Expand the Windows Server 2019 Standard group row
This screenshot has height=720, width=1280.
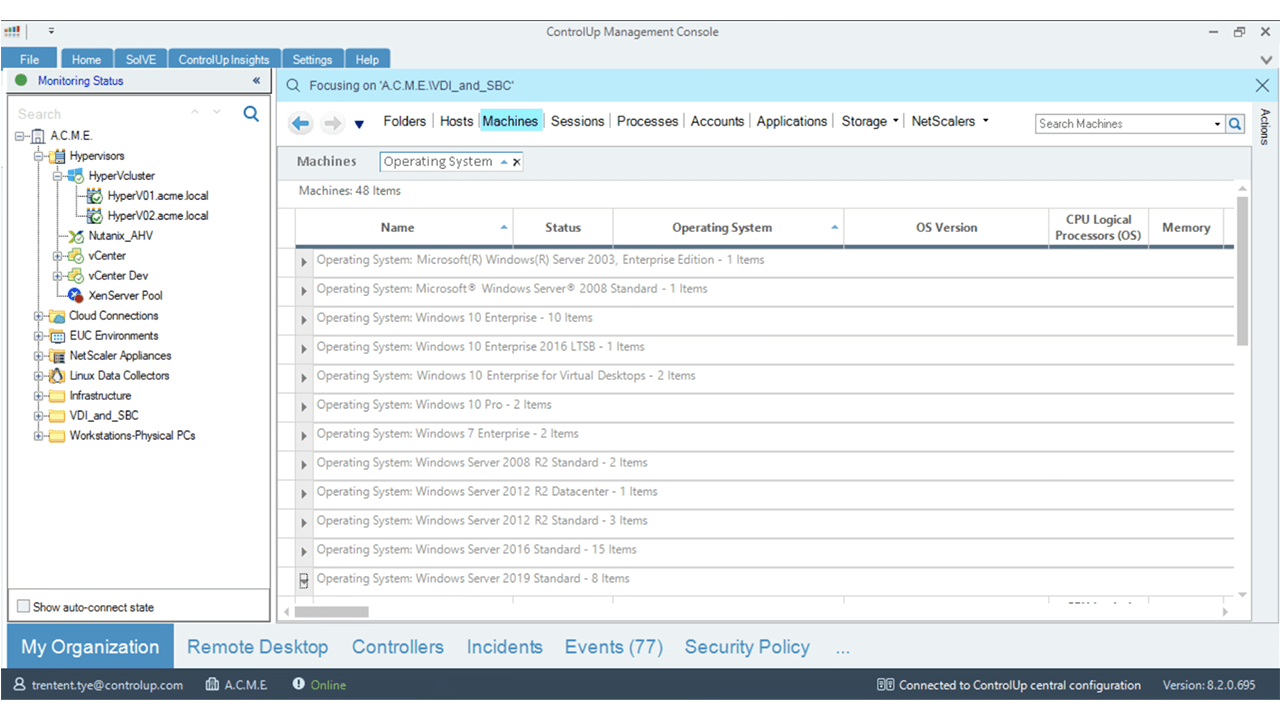click(302, 578)
